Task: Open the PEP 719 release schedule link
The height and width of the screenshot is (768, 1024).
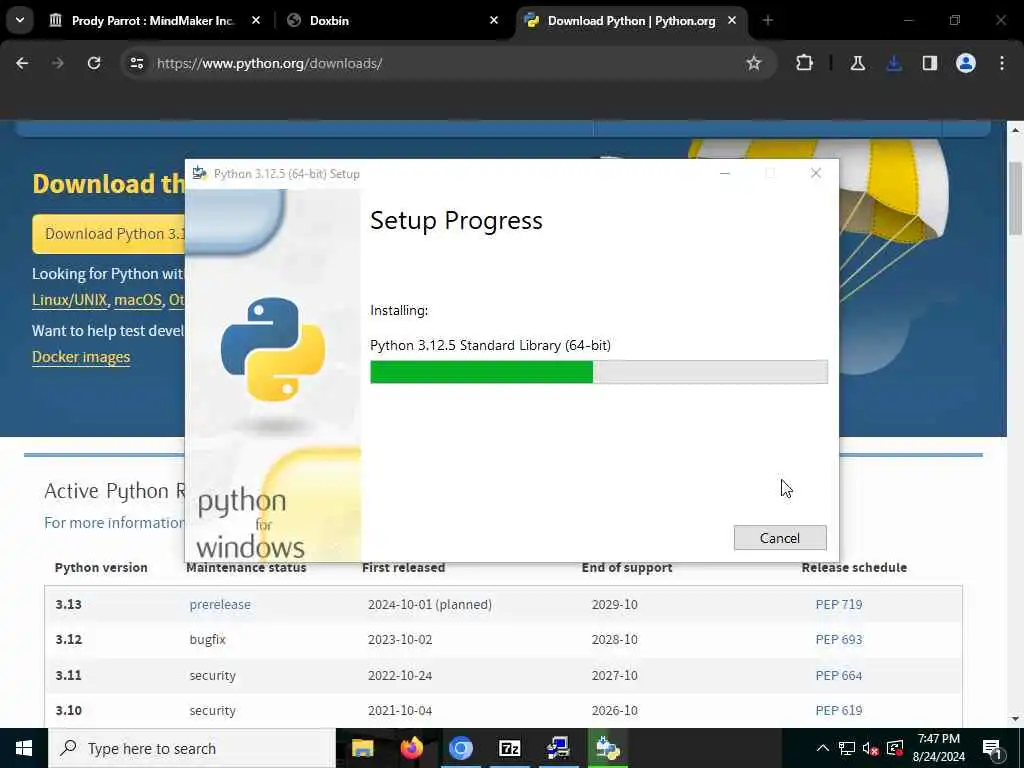Action: click(839, 604)
